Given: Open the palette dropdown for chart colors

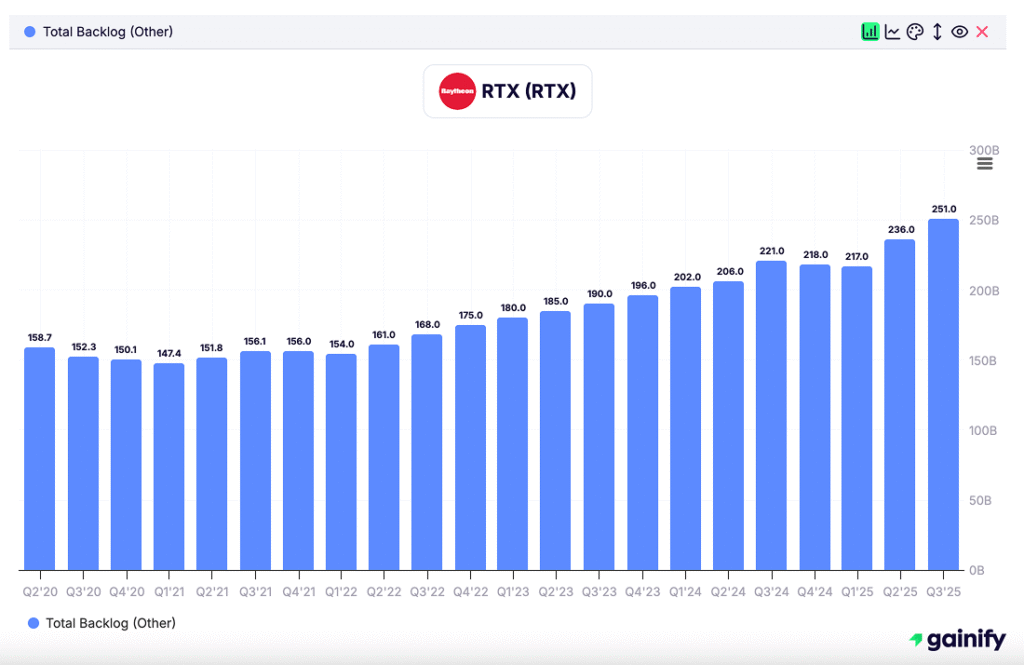Looking at the screenshot, I should (914, 31).
